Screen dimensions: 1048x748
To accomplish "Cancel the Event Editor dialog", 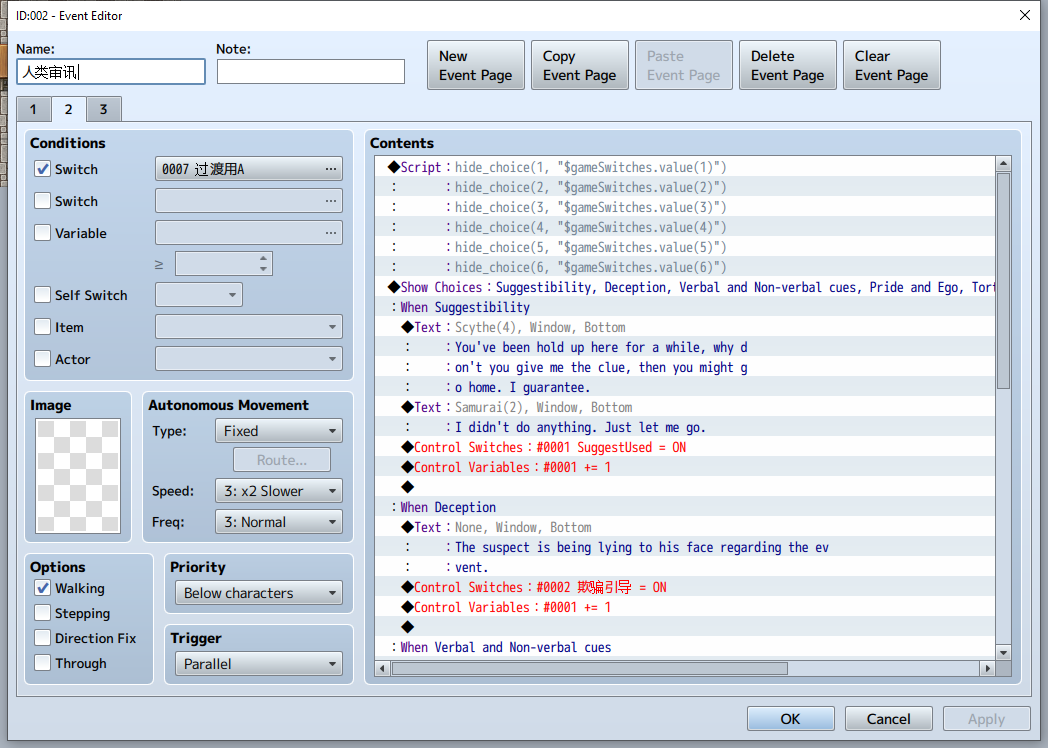I will point(888,719).
